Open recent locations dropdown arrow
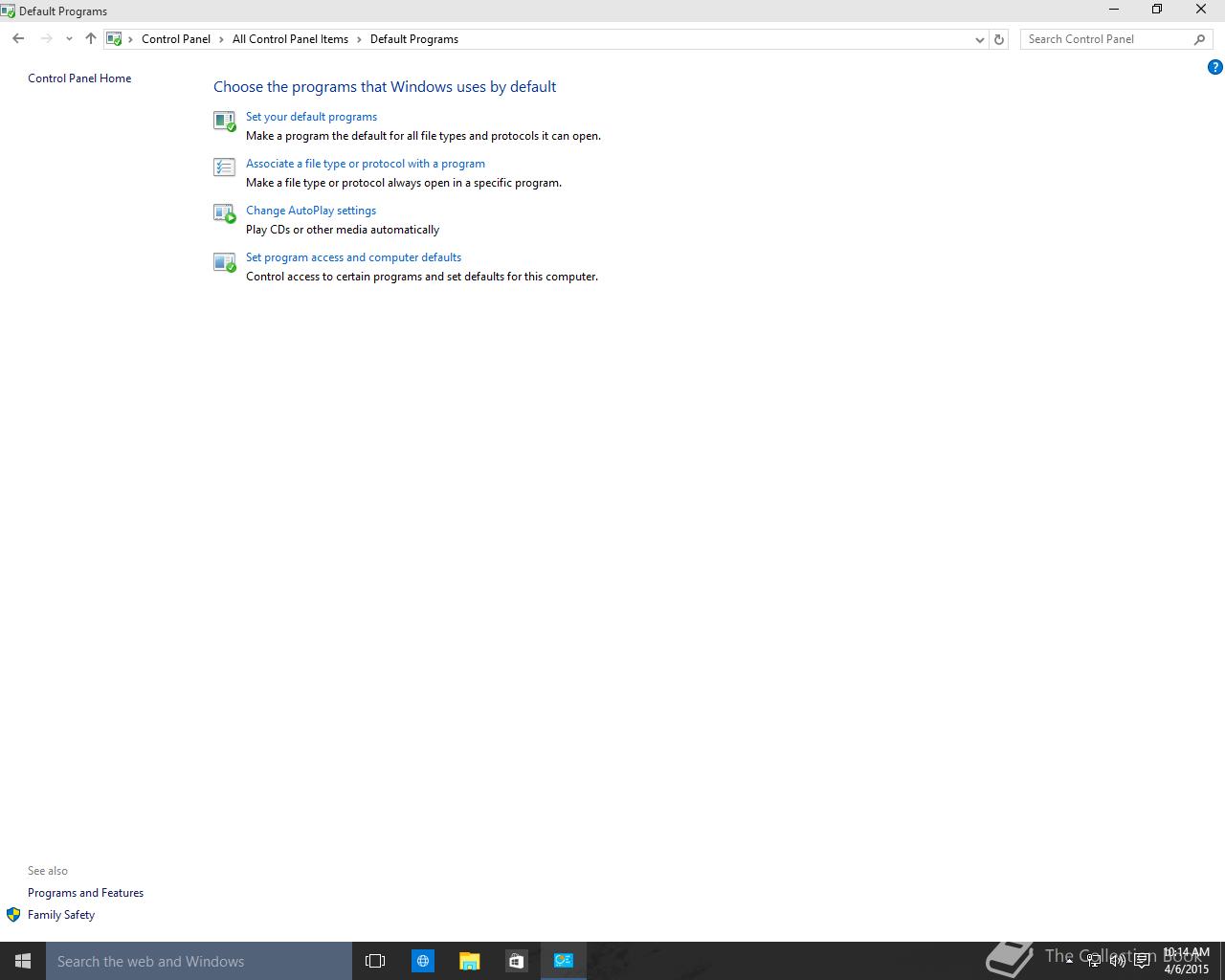This screenshot has width=1225, height=980. coord(69,39)
